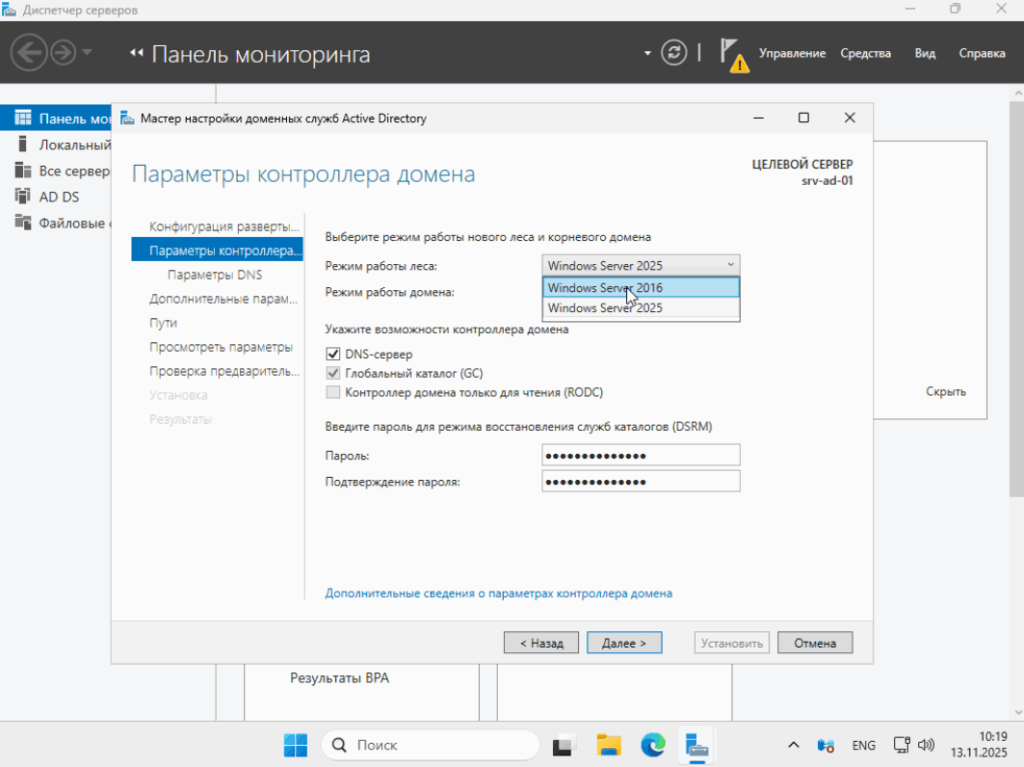Launch Microsoft Edge from taskbar
Viewport: 1024px width, 767px height.
click(x=652, y=745)
